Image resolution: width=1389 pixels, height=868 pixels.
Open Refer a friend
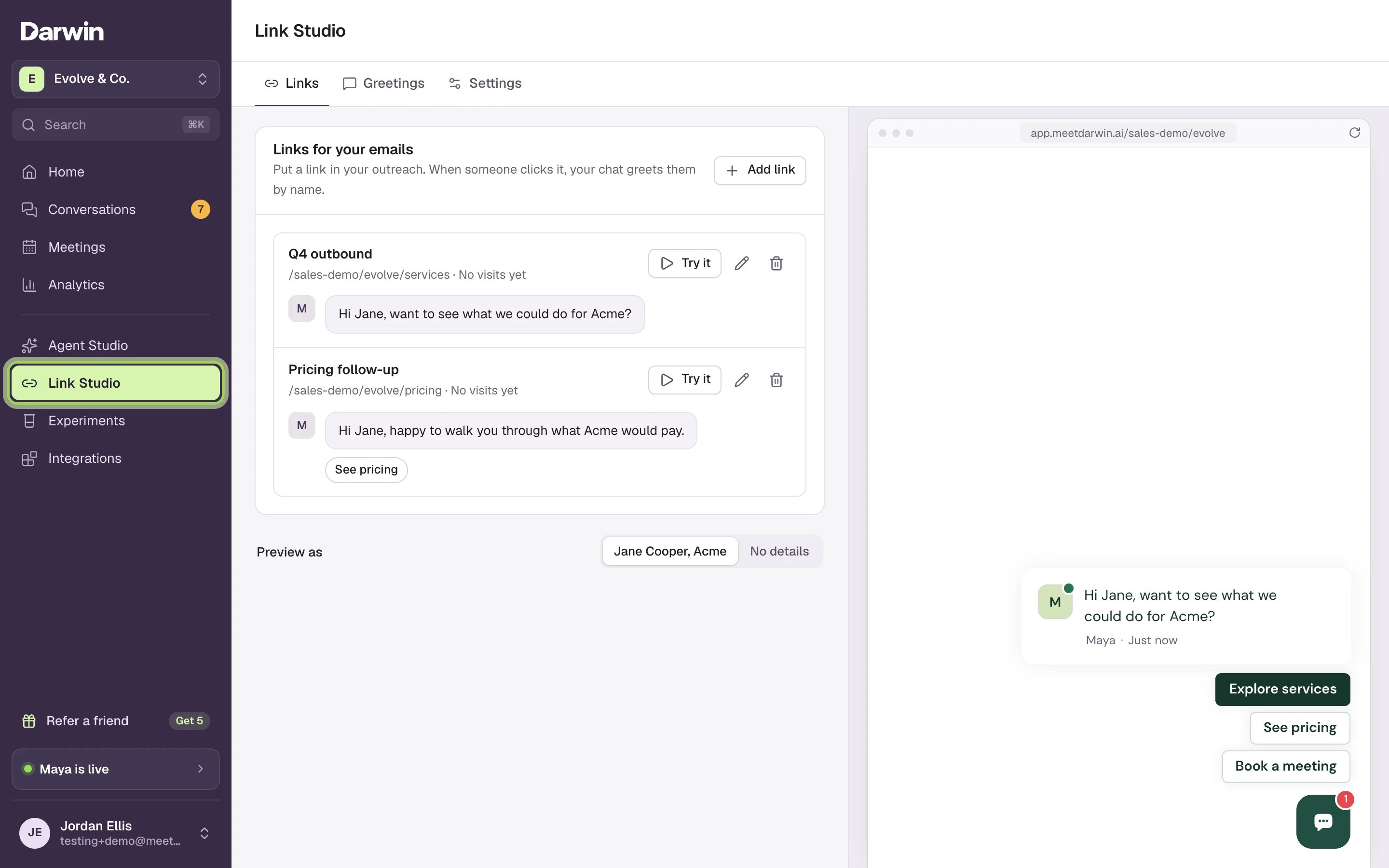115,720
